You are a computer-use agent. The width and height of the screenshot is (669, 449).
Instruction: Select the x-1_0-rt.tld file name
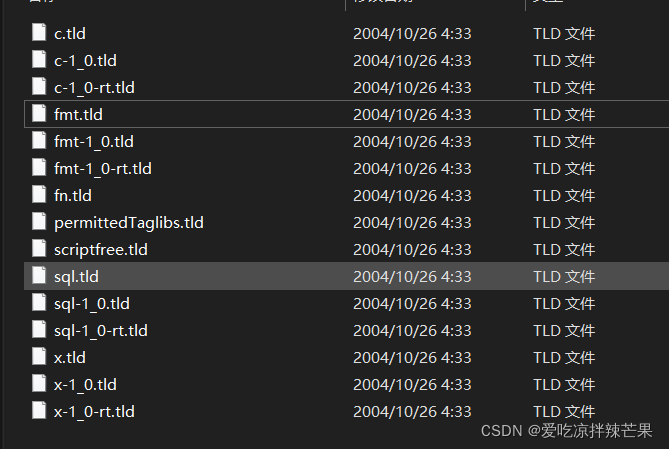coord(94,412)
